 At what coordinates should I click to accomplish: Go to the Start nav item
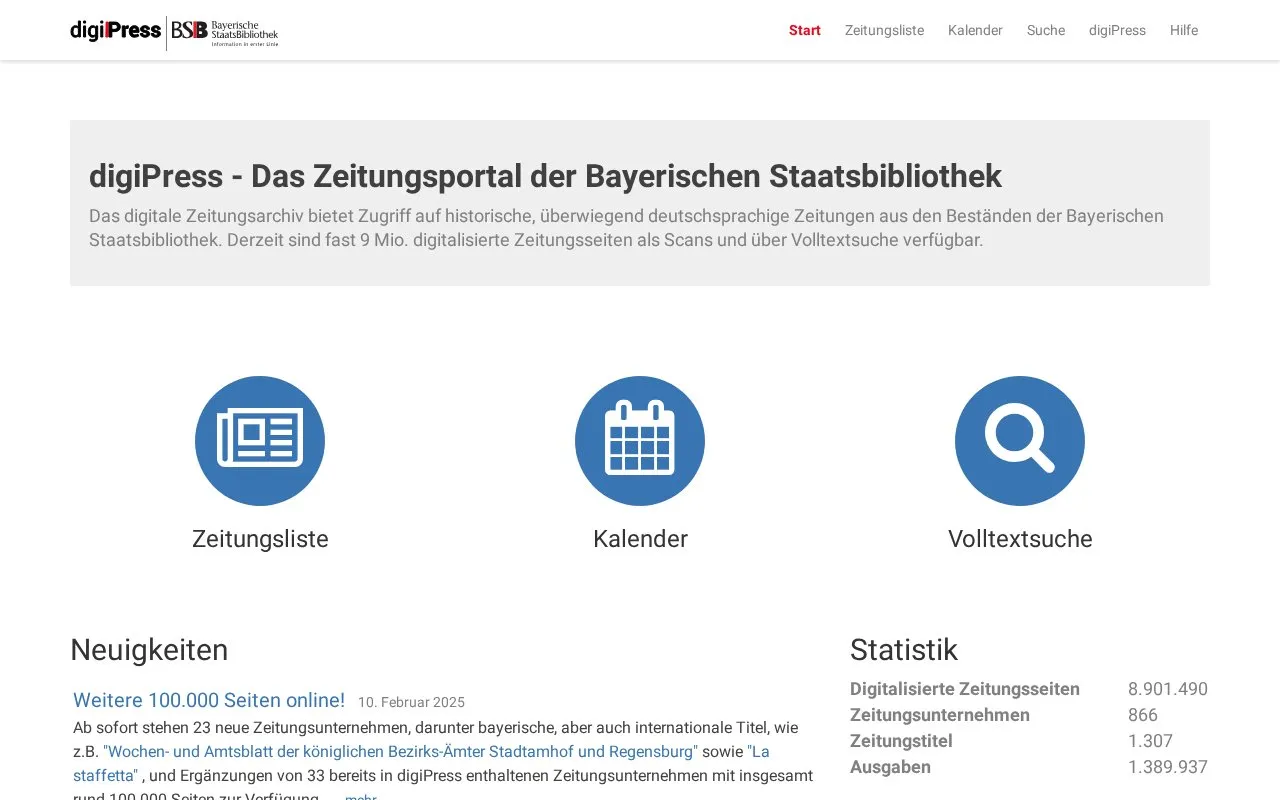pyautogui.click(x=805, y=30)
